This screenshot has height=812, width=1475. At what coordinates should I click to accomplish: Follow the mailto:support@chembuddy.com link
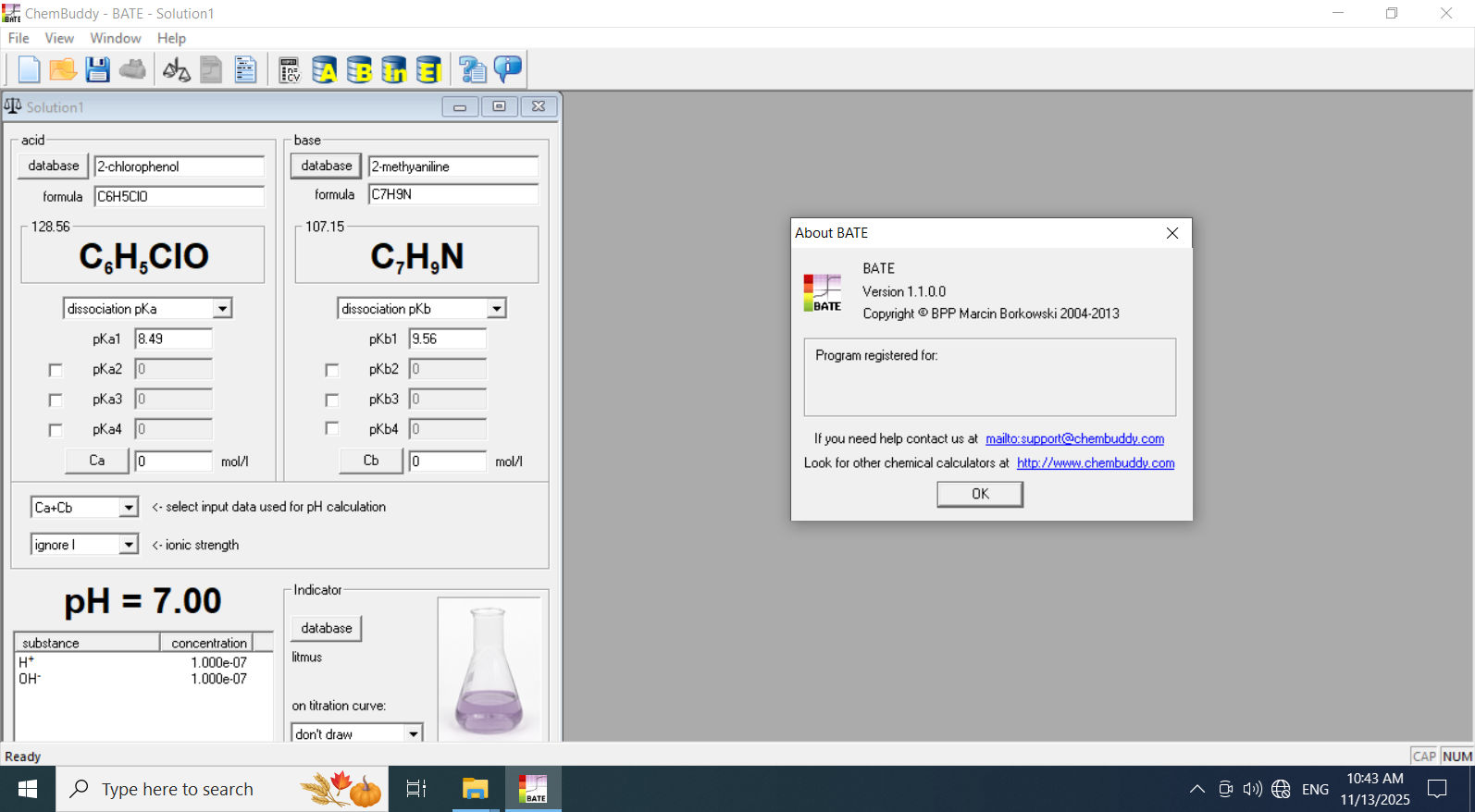(1075, 439)
